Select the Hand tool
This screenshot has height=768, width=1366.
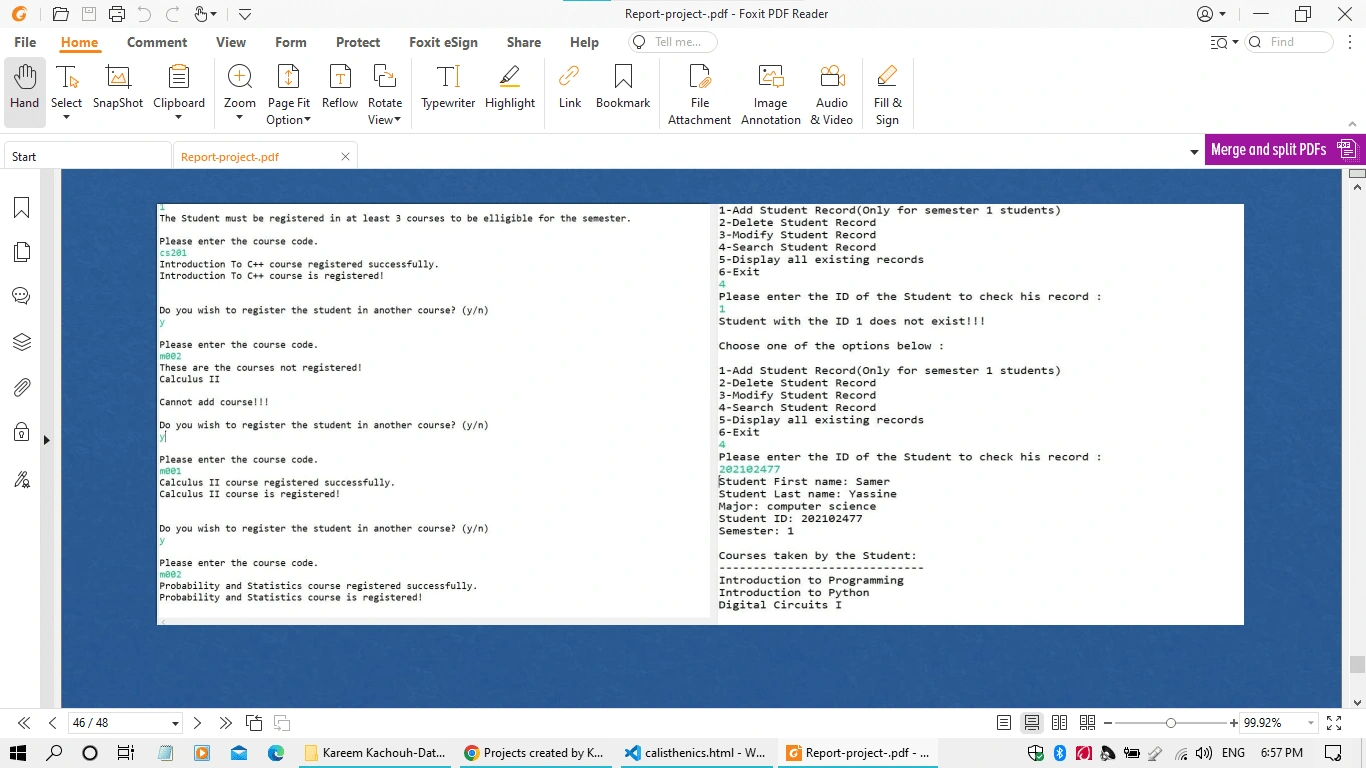pyautogui.click(x=24, y=92)
